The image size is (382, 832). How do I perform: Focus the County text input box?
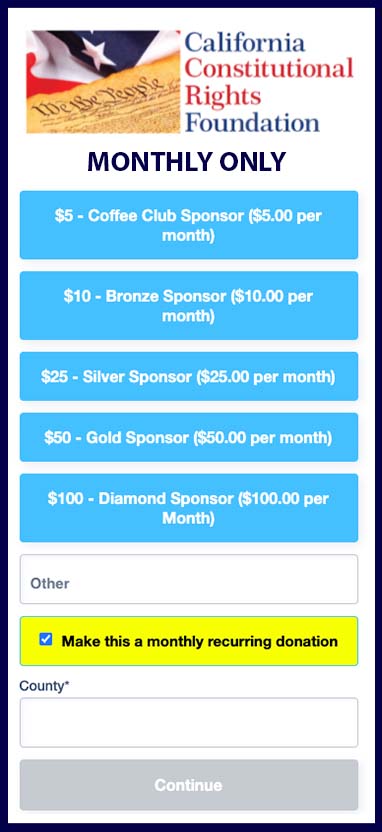coord(189,723)
